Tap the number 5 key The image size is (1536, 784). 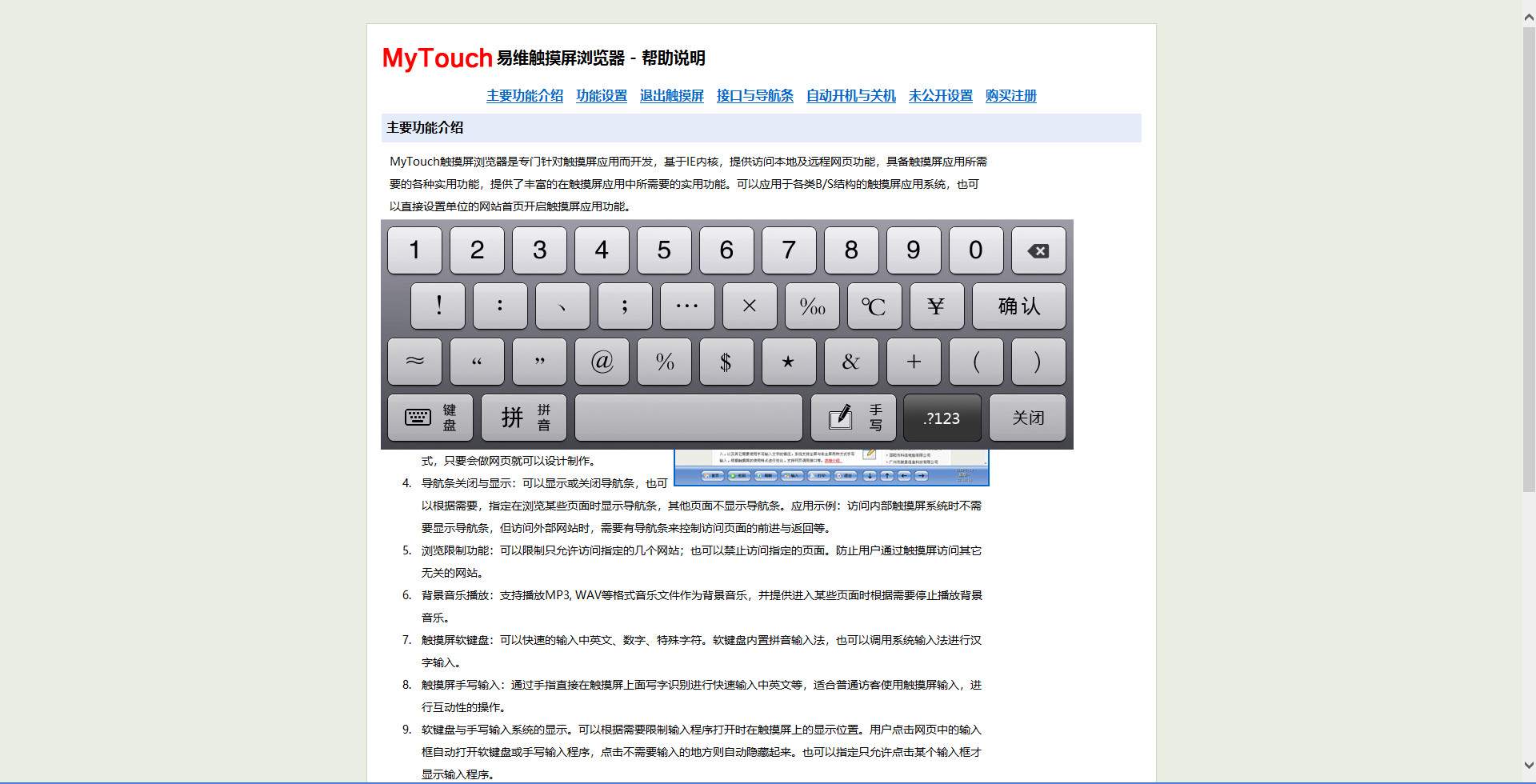coord(664,250)
